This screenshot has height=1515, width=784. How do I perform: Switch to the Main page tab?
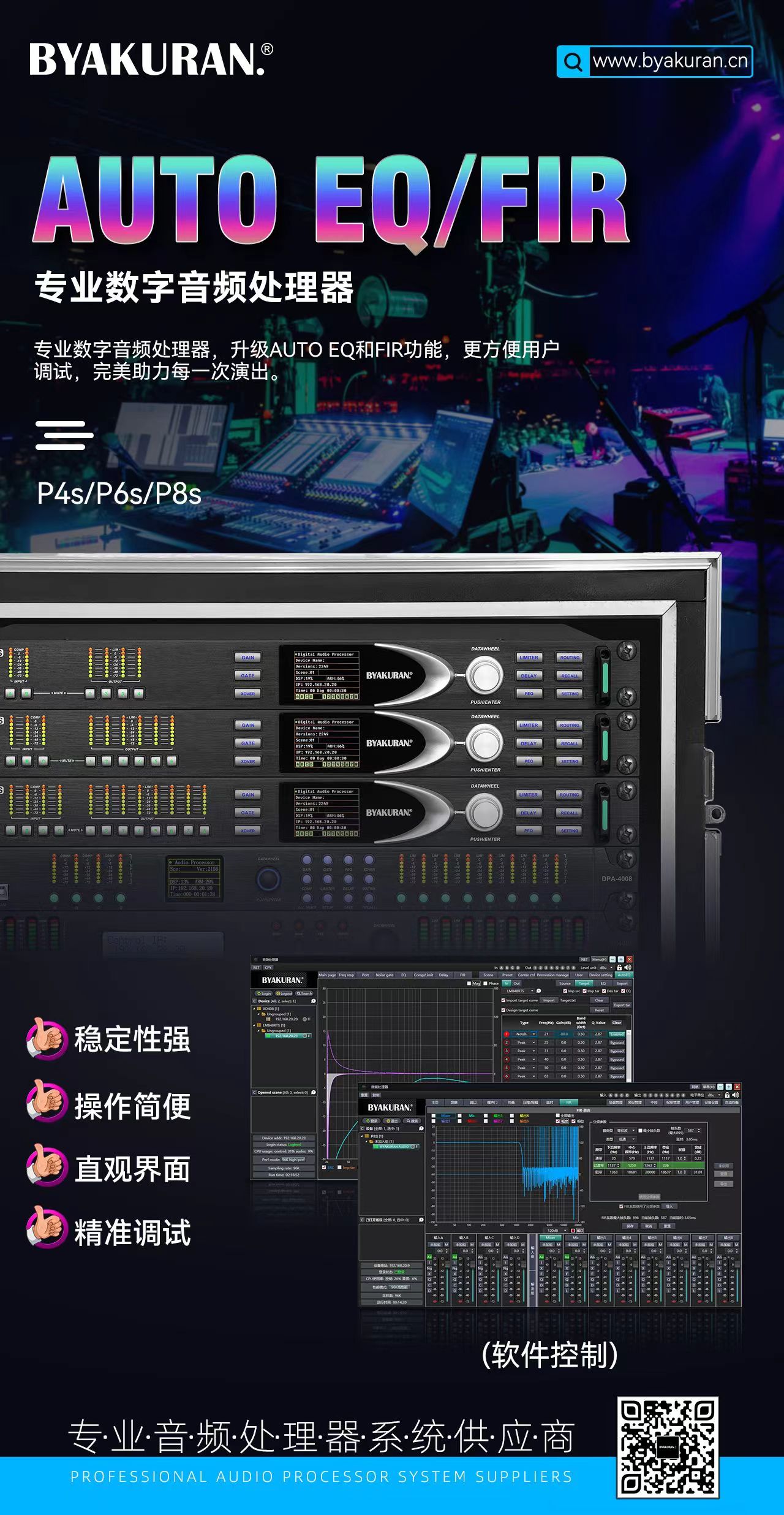pyautogui.click(x=327, y=975)
